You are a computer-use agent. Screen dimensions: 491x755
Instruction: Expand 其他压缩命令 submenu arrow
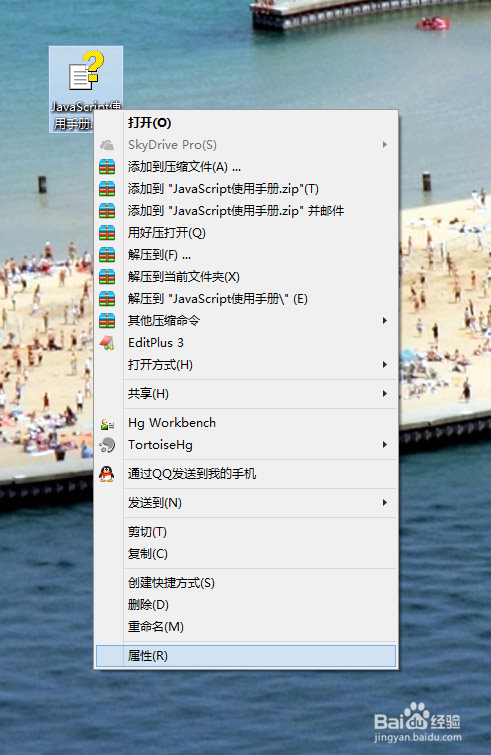point(385,321)
